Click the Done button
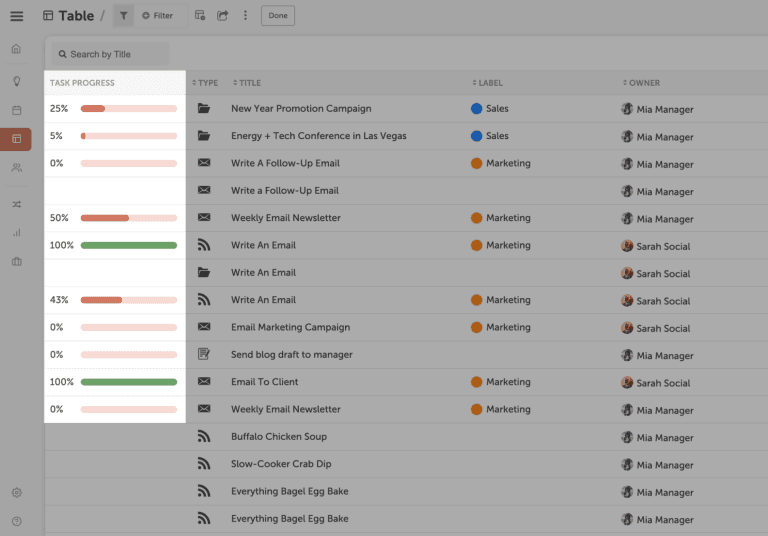 click(x=277, y=16)
